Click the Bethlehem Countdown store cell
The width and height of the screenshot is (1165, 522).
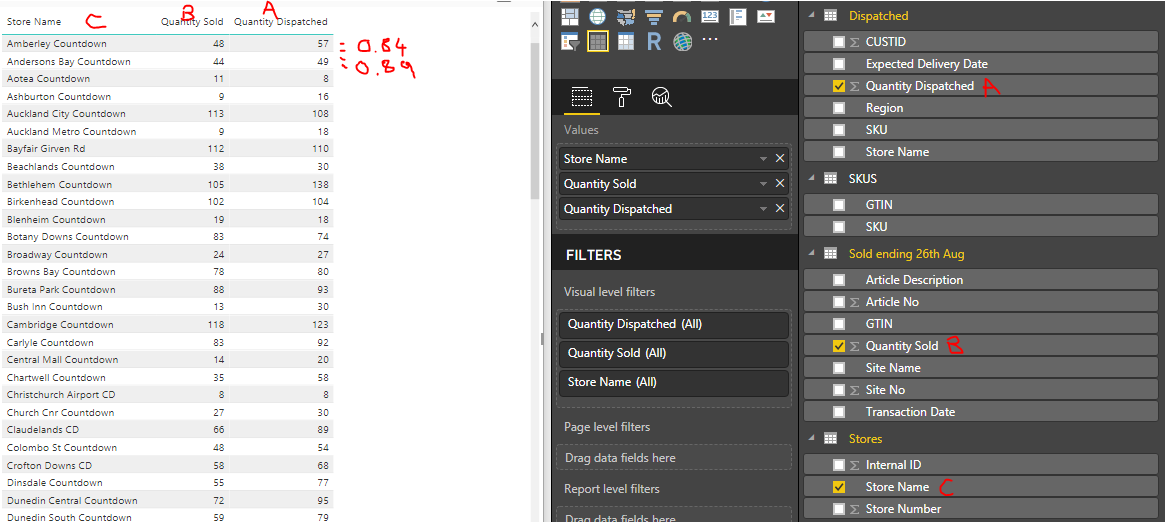pyautogui.click(x=59, y=184)
